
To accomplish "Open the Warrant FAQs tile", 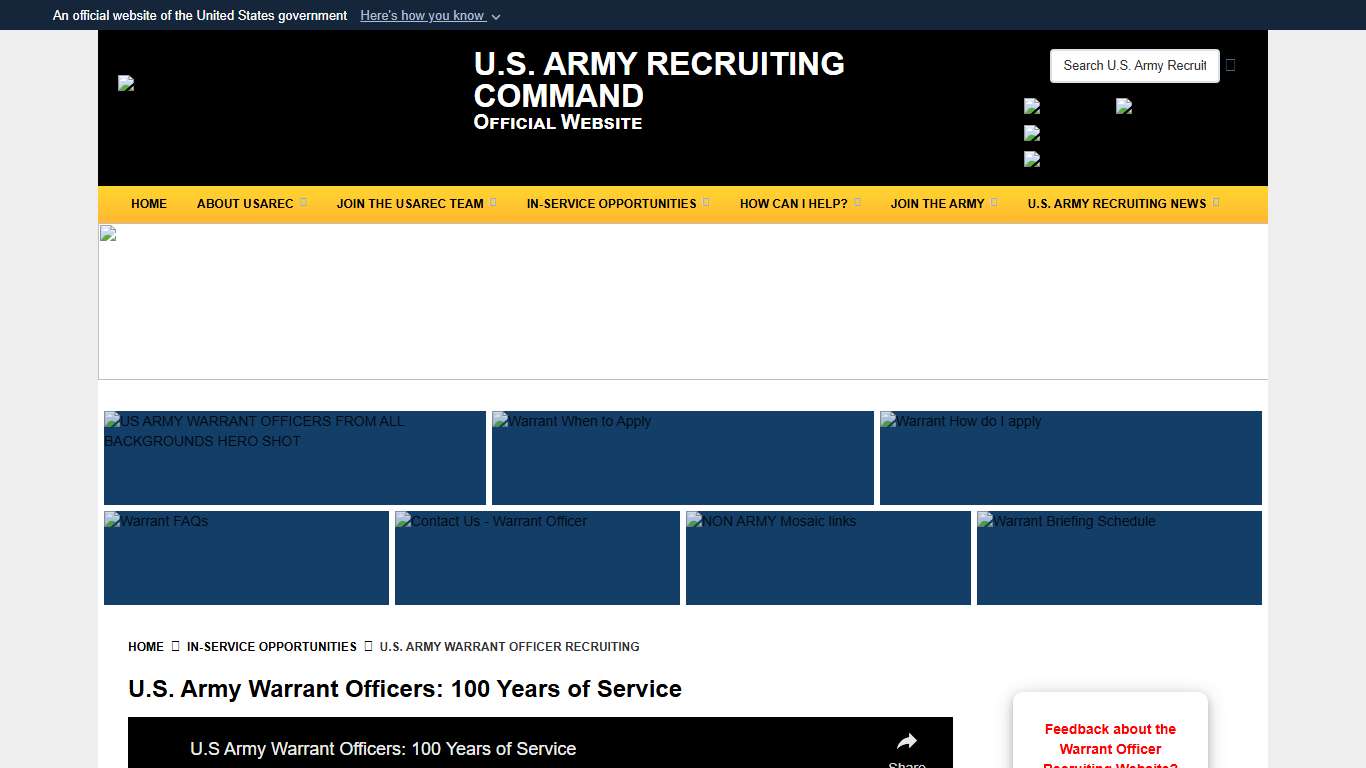I will coord(246,557).
